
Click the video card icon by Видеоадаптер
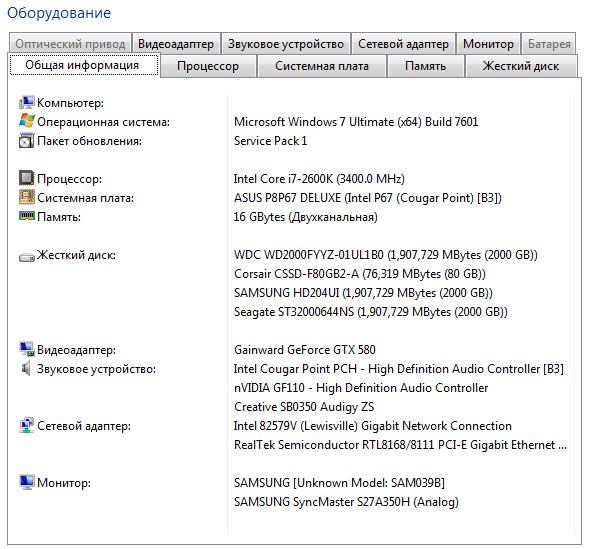(x=27, y=349)
